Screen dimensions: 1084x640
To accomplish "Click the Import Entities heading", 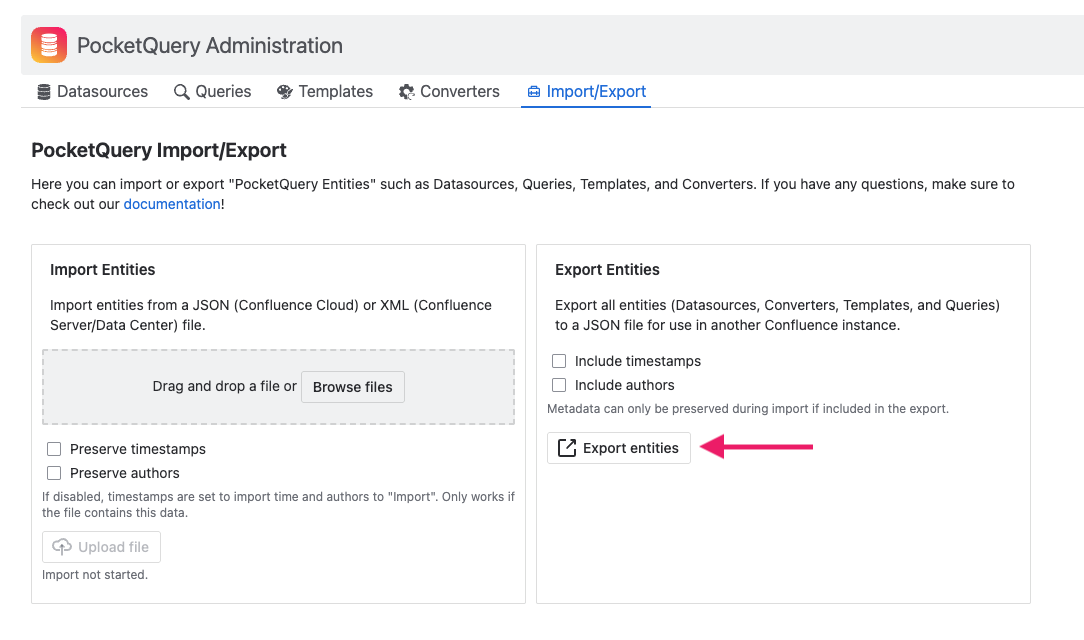I will [x=102, y=270].
